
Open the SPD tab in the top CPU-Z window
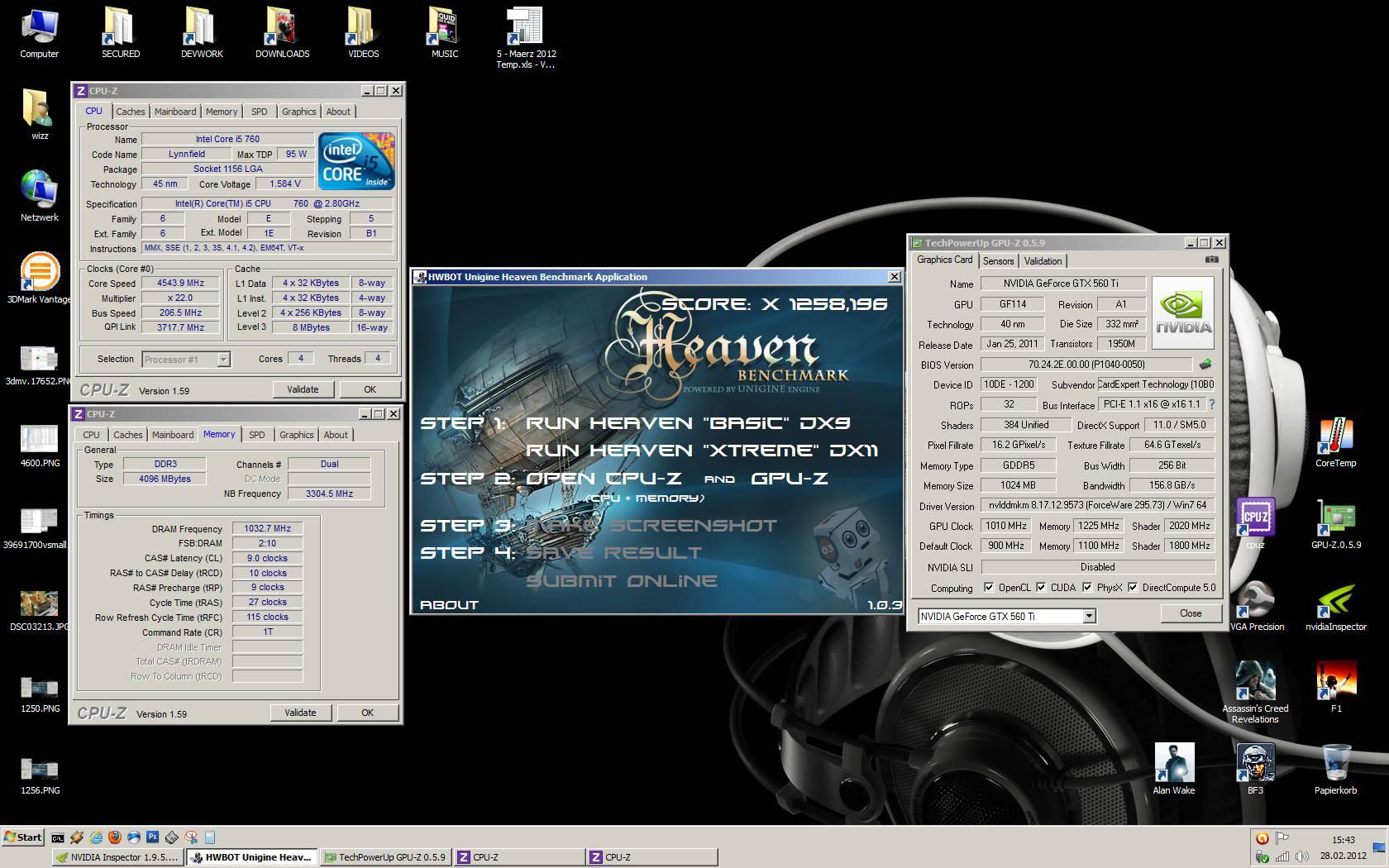tap(260, 112)
